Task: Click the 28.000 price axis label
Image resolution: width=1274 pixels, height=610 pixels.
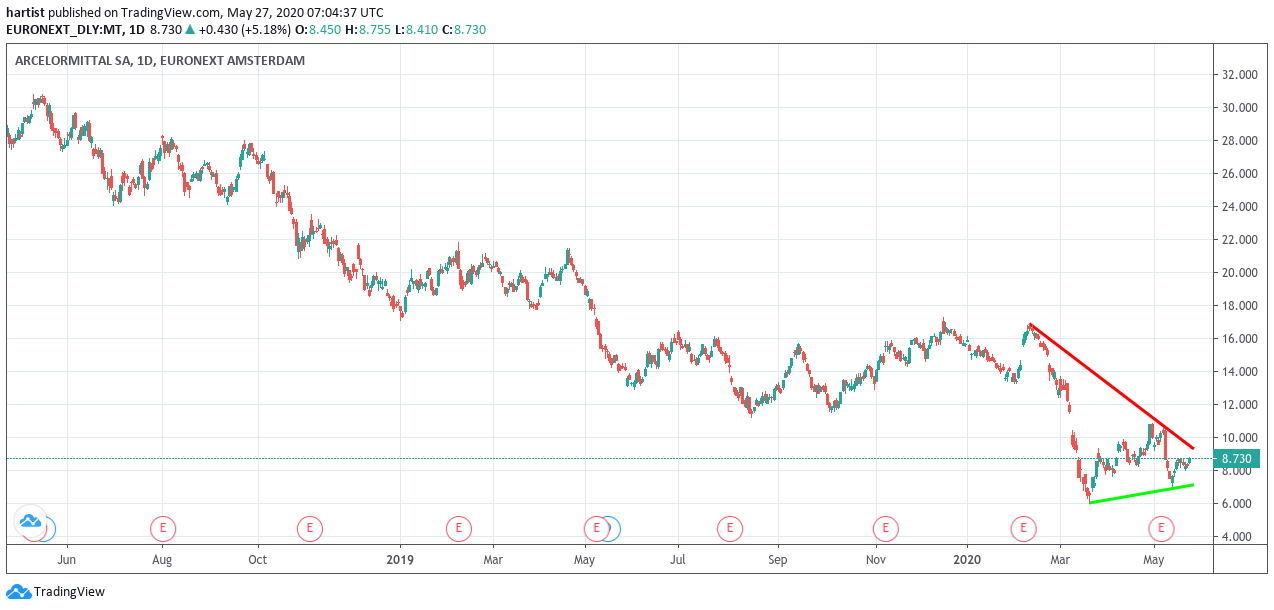Action: (1238, 141)
